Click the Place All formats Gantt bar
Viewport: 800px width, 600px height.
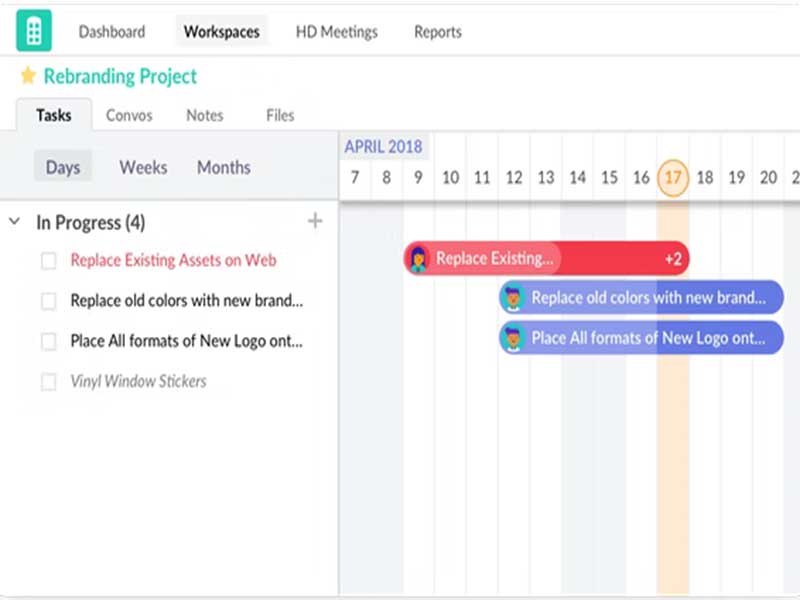tap(641, 338)
